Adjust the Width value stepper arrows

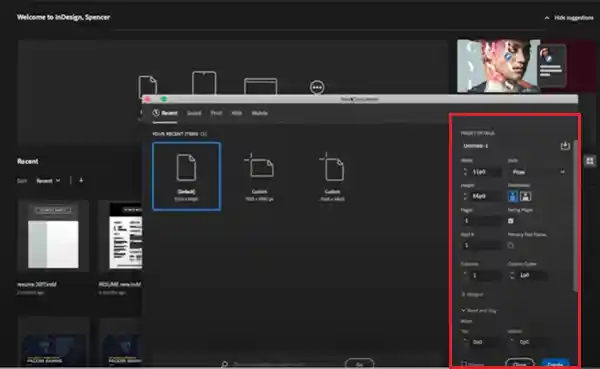(465, 172)
